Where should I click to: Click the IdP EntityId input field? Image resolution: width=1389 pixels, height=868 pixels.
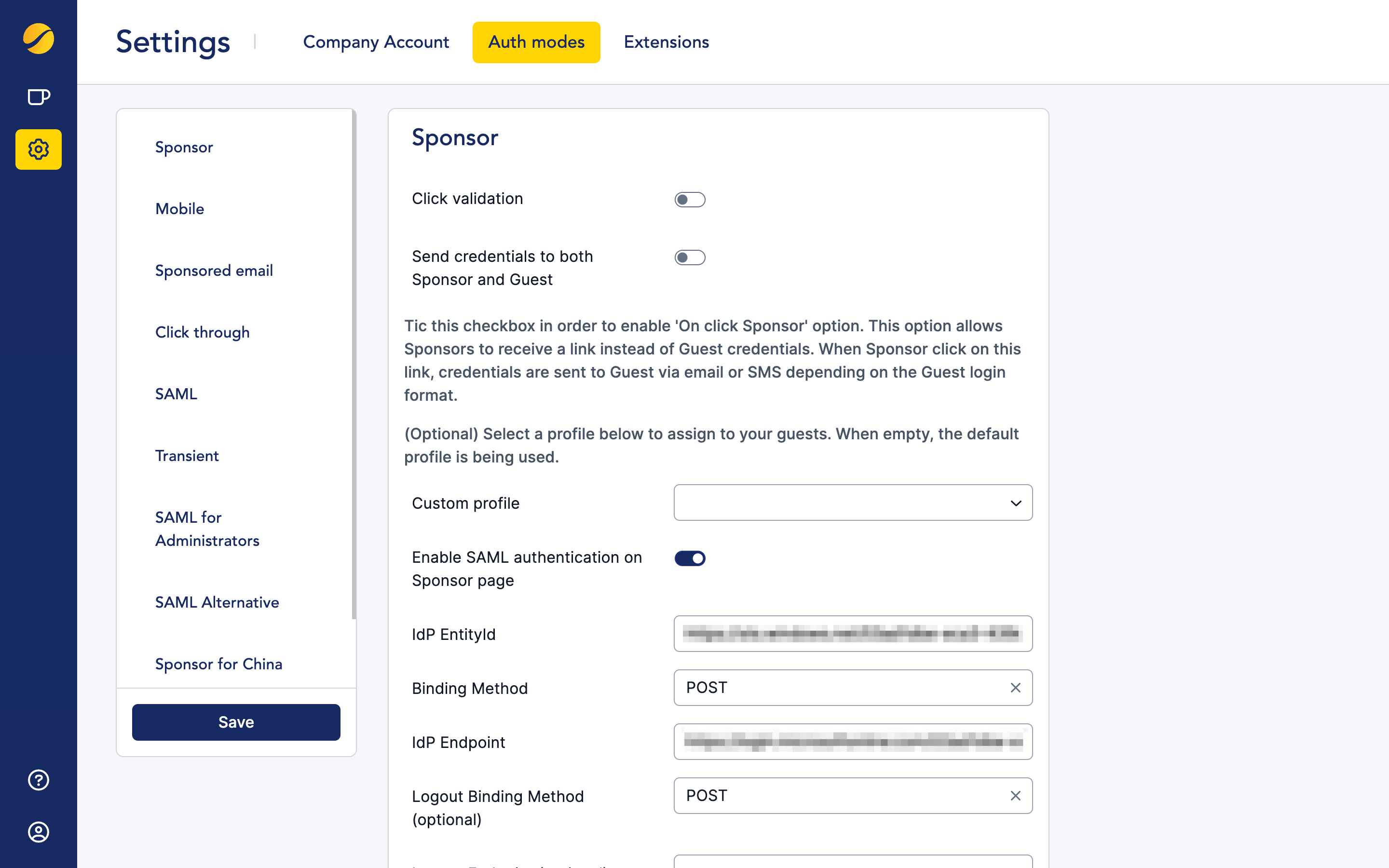point(852,634)
